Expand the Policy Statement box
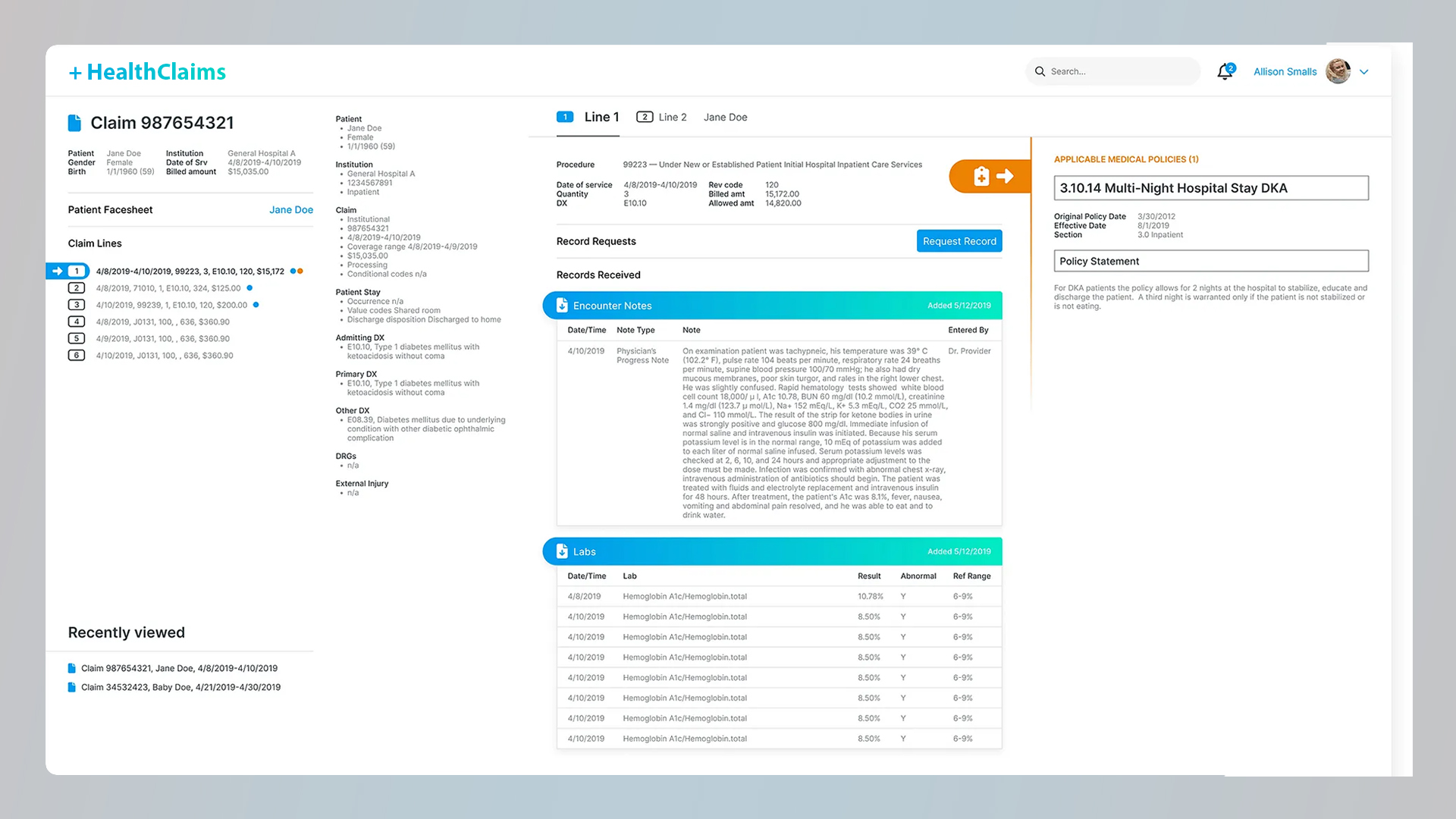 click(1210, 261)
